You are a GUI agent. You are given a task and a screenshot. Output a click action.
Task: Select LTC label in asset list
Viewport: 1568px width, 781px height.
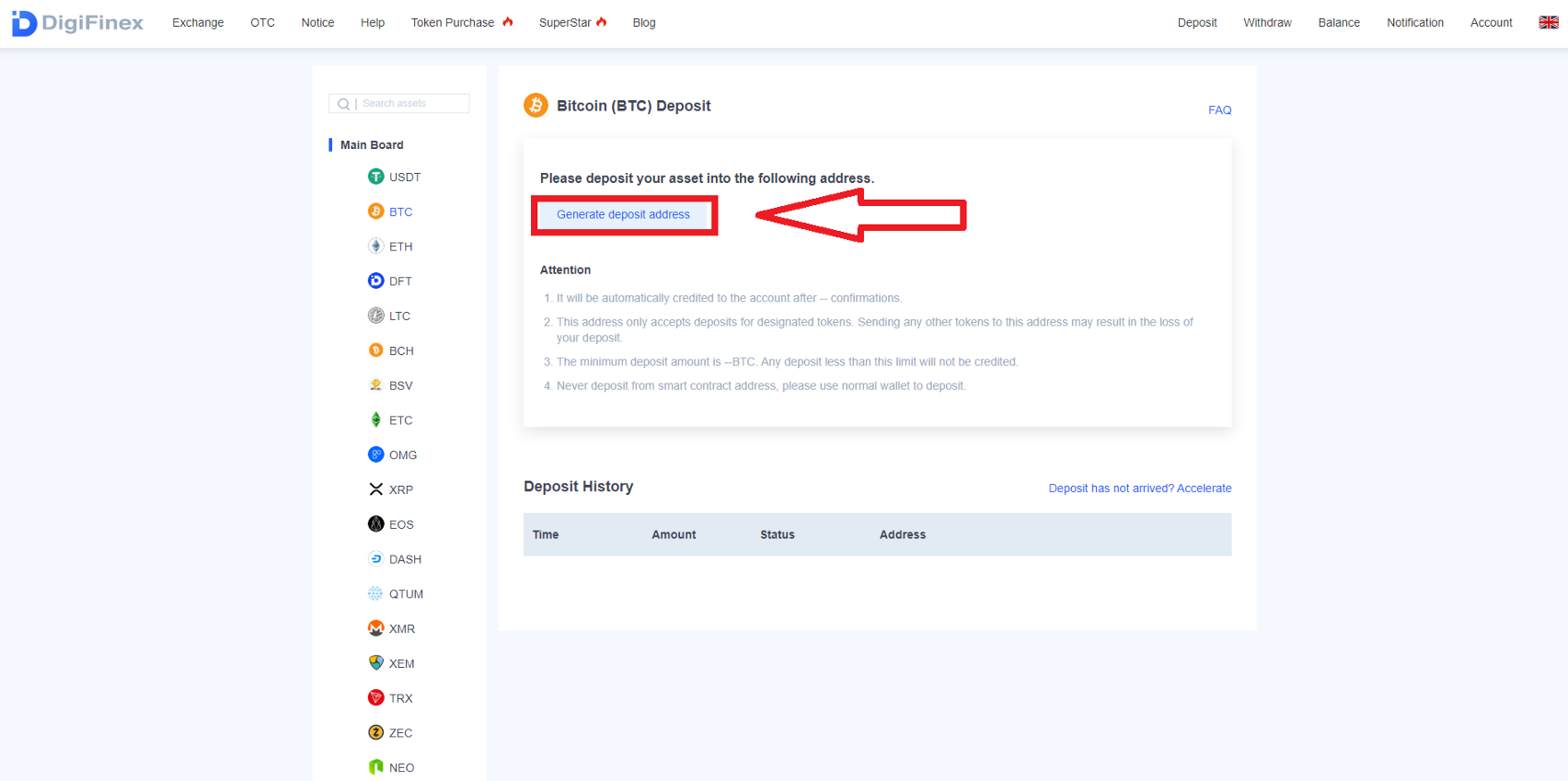click(400, 316)
